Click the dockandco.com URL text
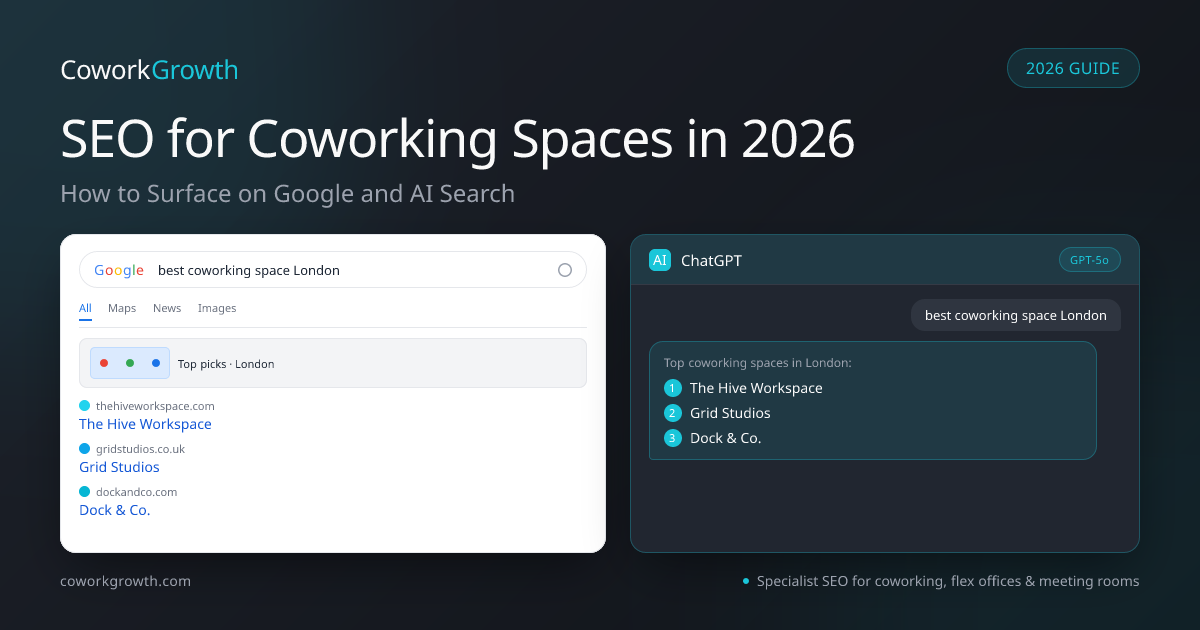This screenshot has width=1200, height=630. tap(136, 492)
